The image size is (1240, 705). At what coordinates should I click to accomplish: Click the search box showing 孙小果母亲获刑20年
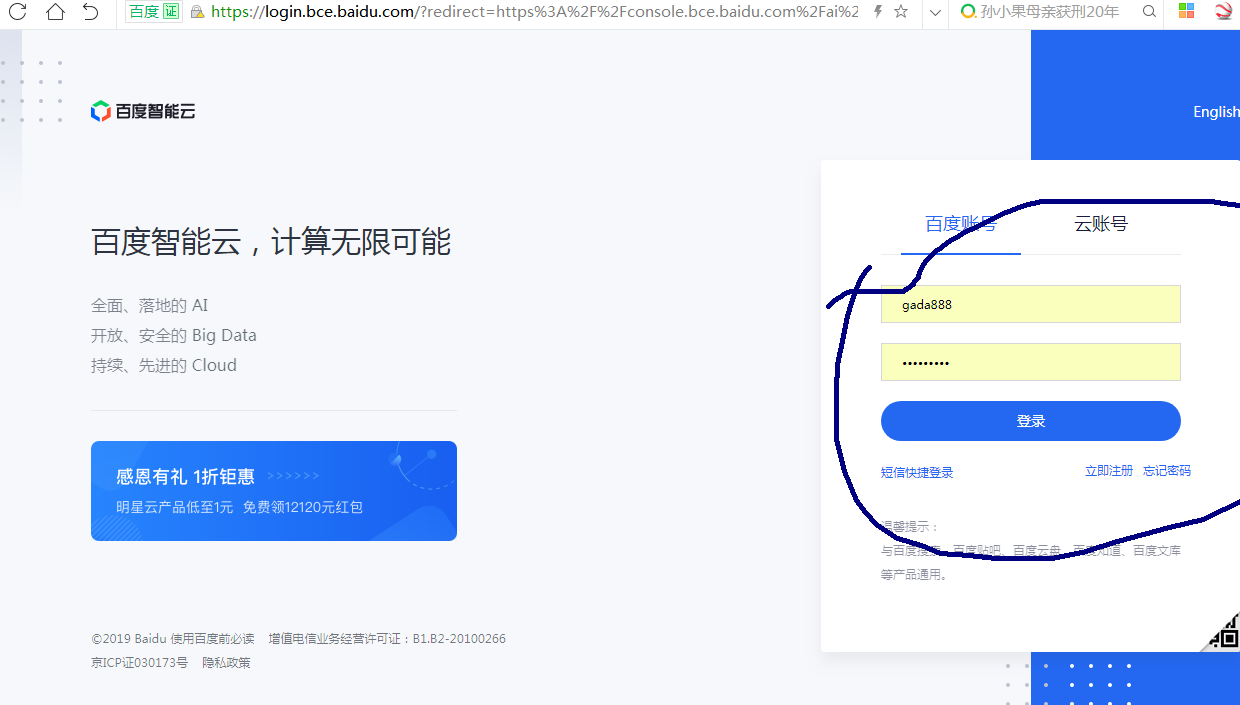1050,12
